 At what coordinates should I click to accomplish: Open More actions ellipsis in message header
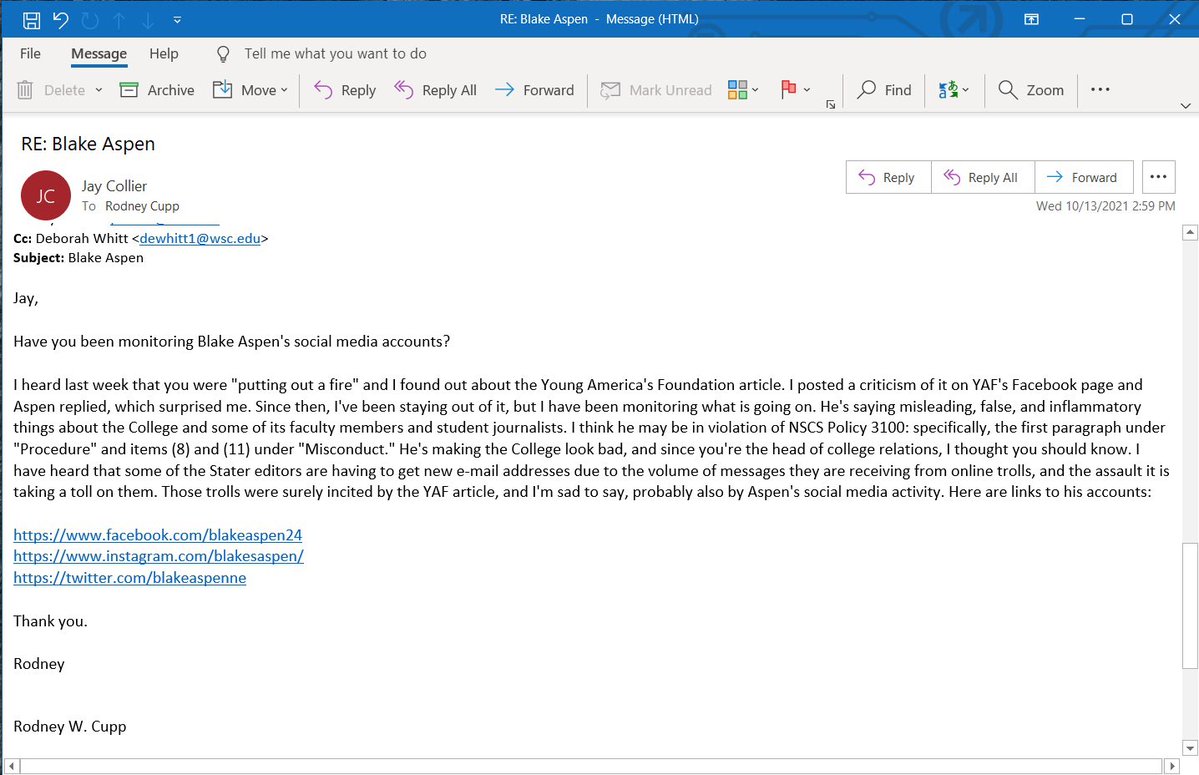[x=1158, y=177]
